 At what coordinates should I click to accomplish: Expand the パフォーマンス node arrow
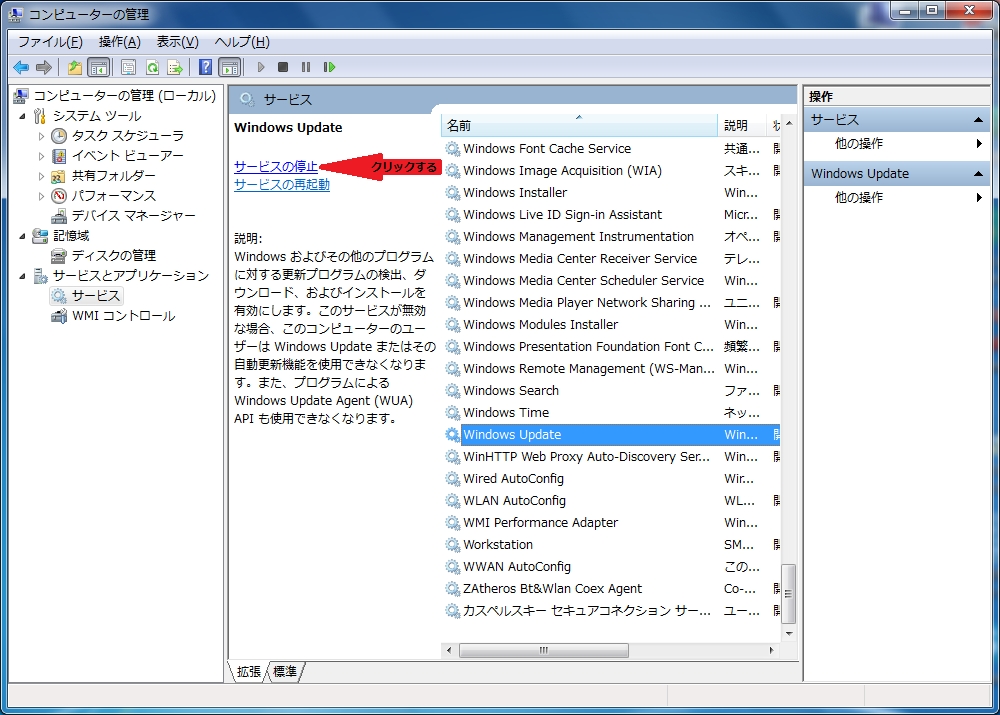point(41,196)
